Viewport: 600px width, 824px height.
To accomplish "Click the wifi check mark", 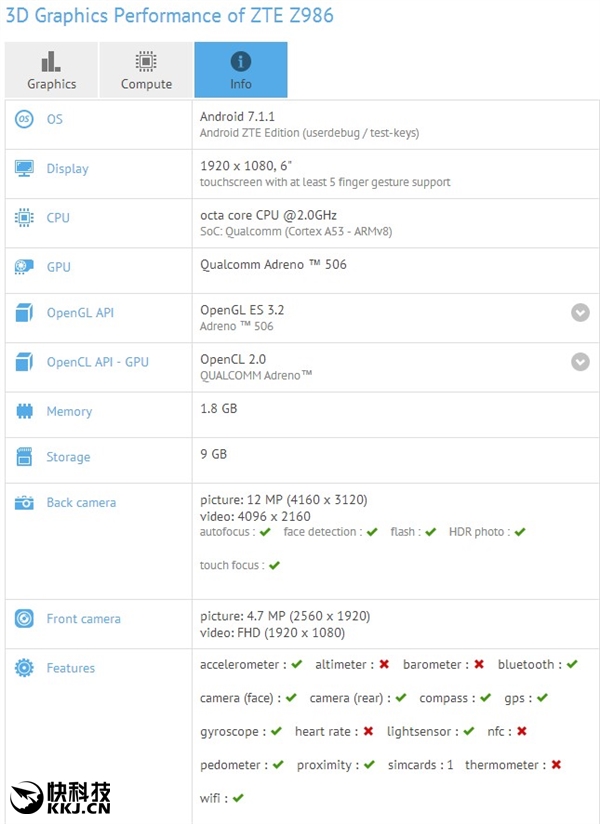I will (238, 798).
